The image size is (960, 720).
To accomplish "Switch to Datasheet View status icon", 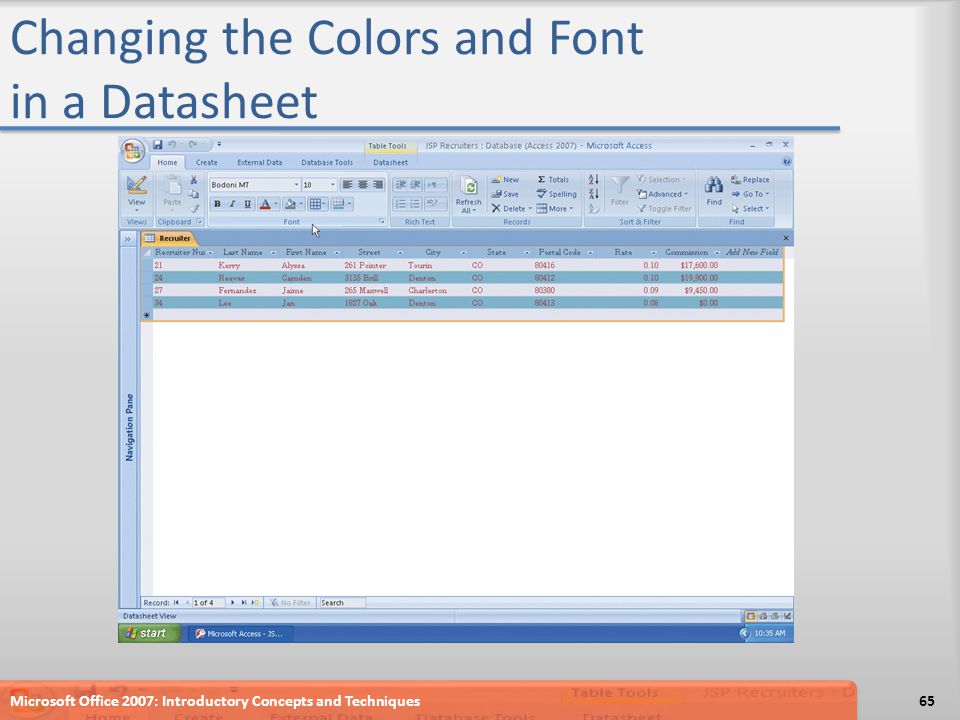I will (x=749, y=616).
